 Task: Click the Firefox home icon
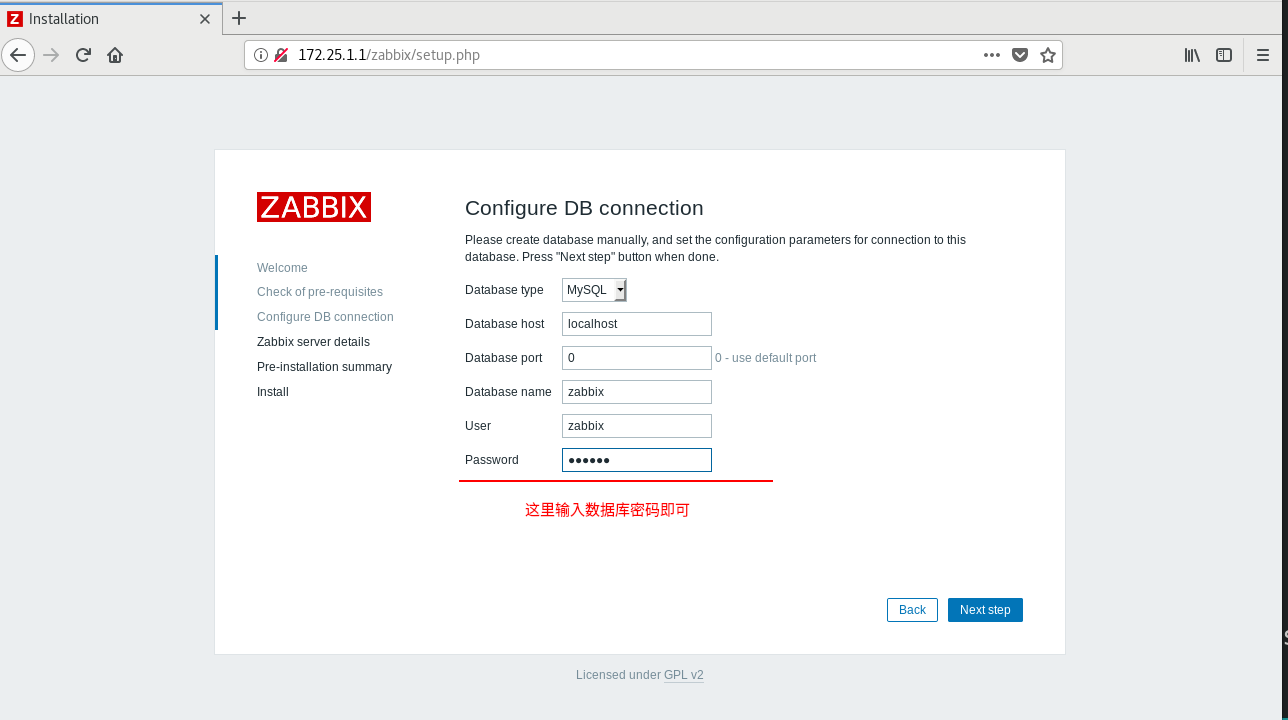(114, 55)
